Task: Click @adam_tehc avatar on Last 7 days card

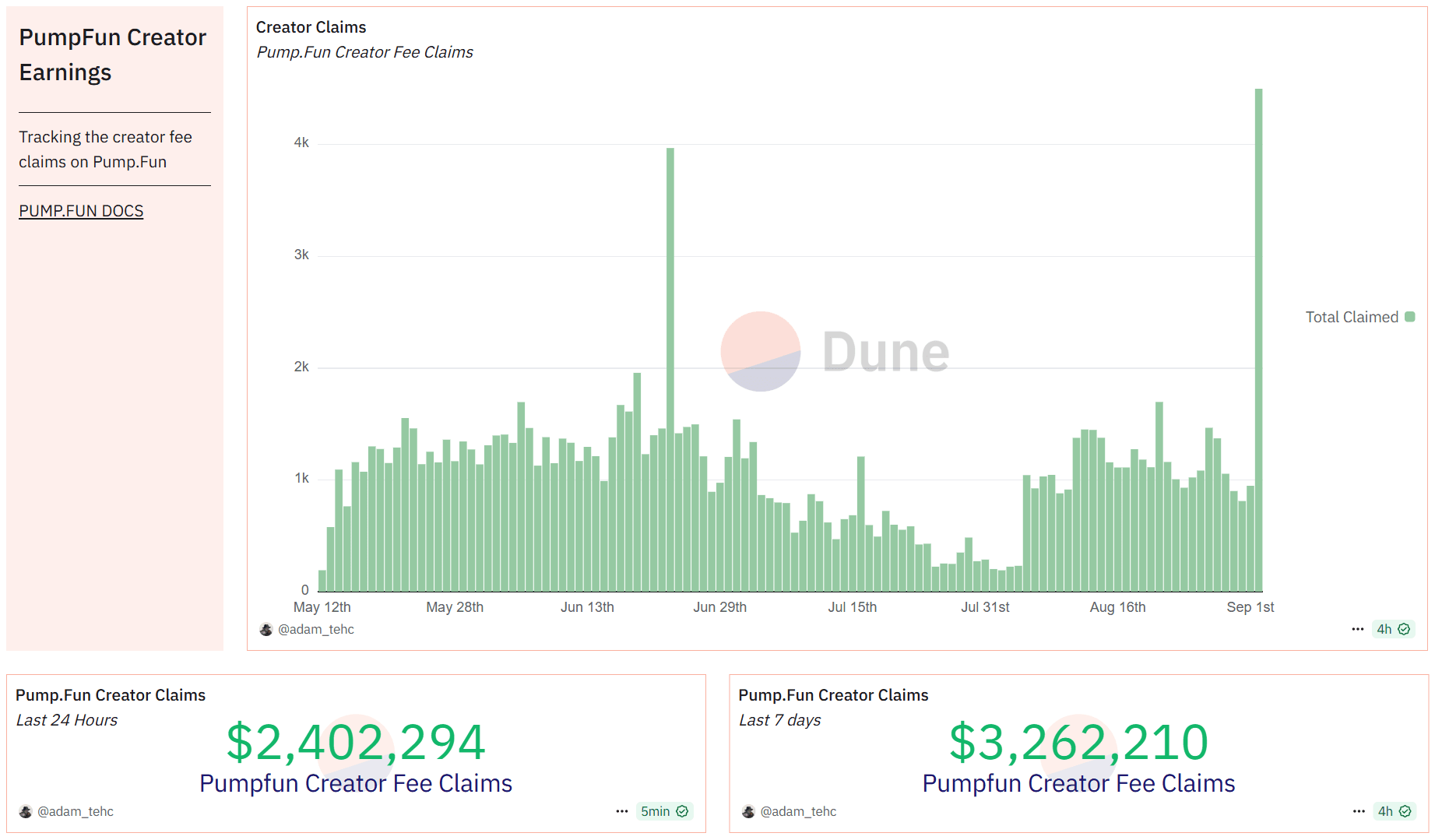Action: 748,811
